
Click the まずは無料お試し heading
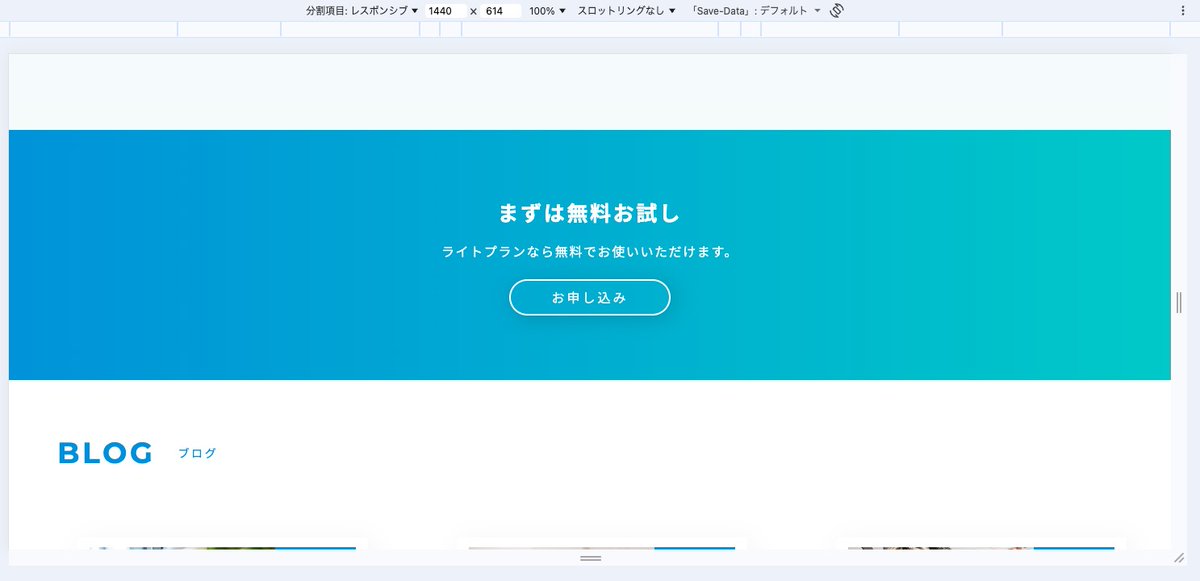tap(589, 211)
